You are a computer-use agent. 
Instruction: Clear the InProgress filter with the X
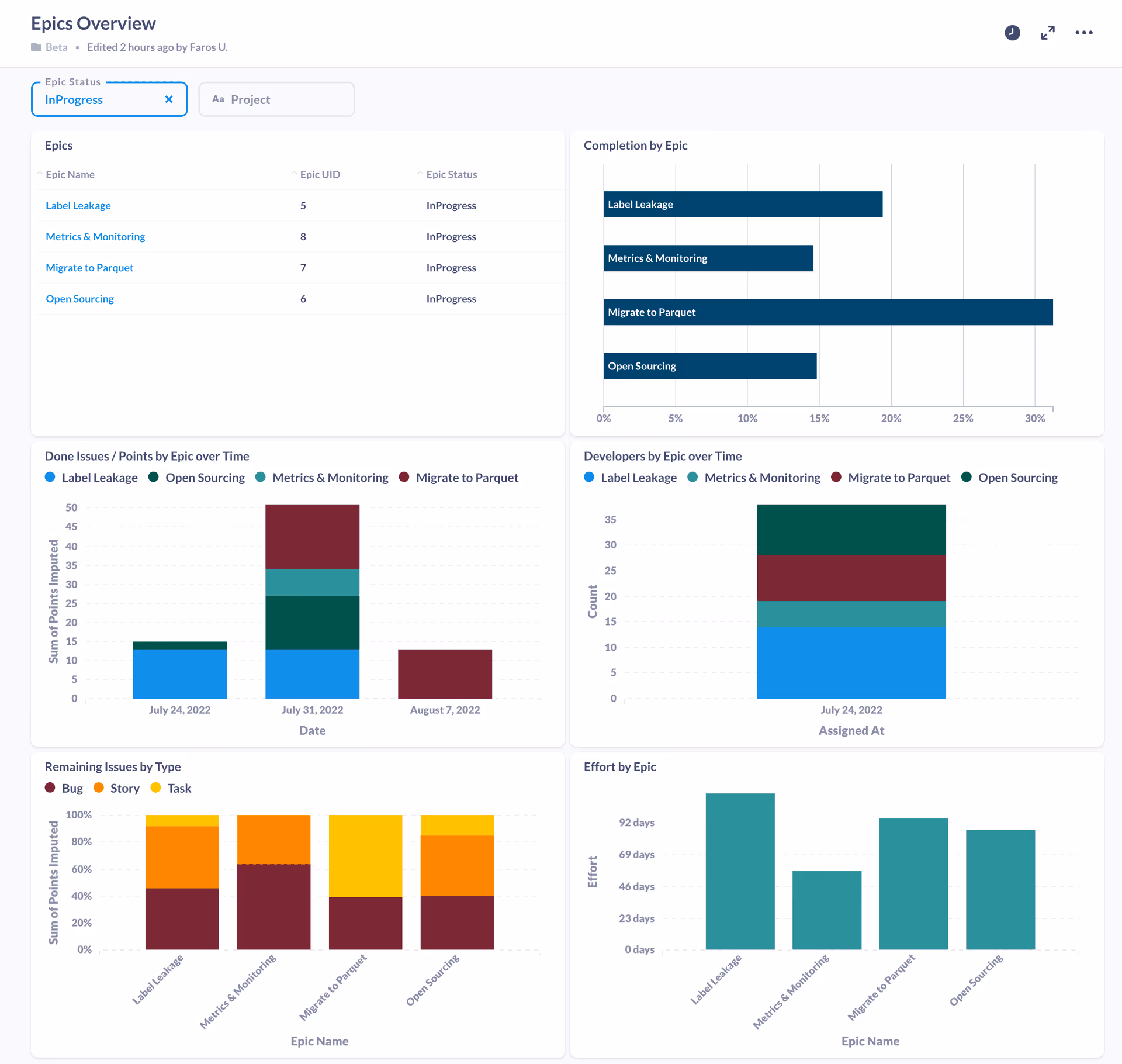point(169,99)
